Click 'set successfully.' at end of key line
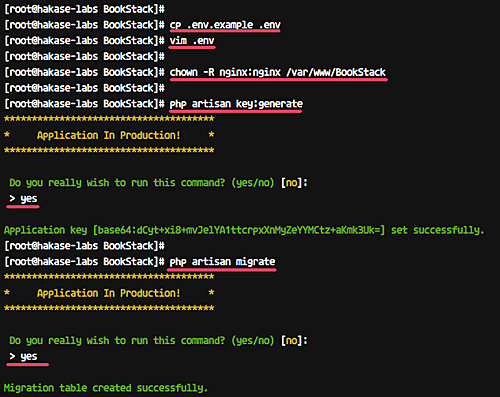Screen dimensions: 500x397 point(437,230)
